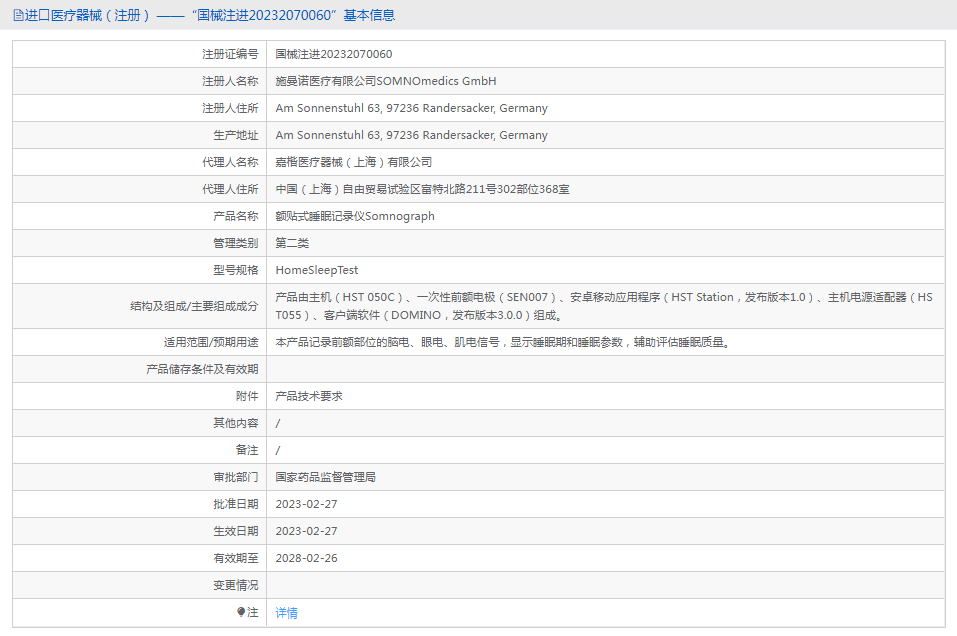Select registrant name 施曼诺医疗有限公司SOMNOmedics GmbH
Screen dimensions: 957x636
386,81
